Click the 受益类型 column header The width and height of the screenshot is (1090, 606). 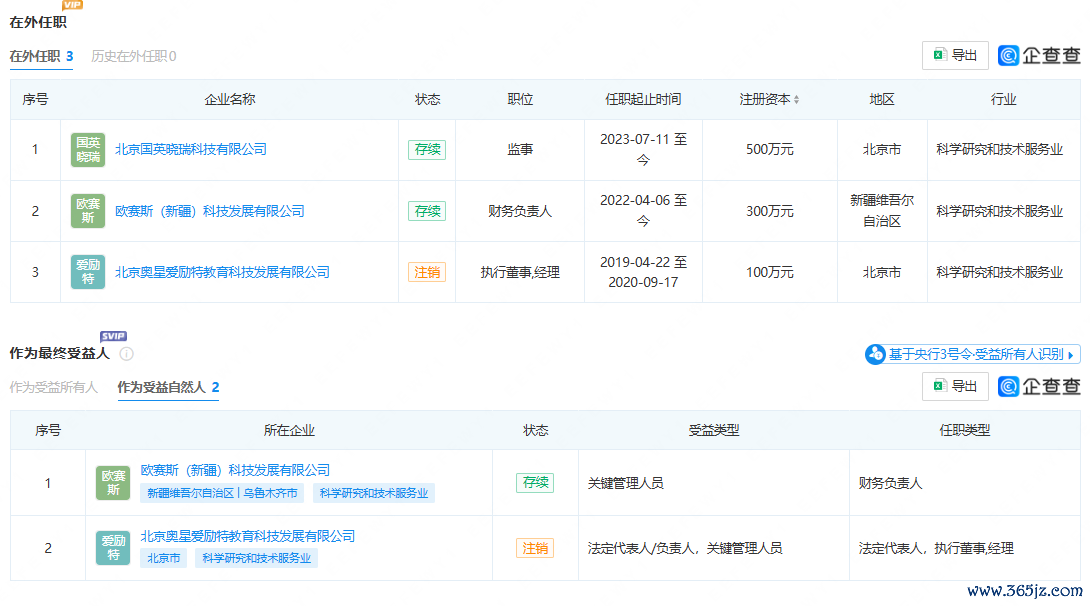[x=713, y=430]
